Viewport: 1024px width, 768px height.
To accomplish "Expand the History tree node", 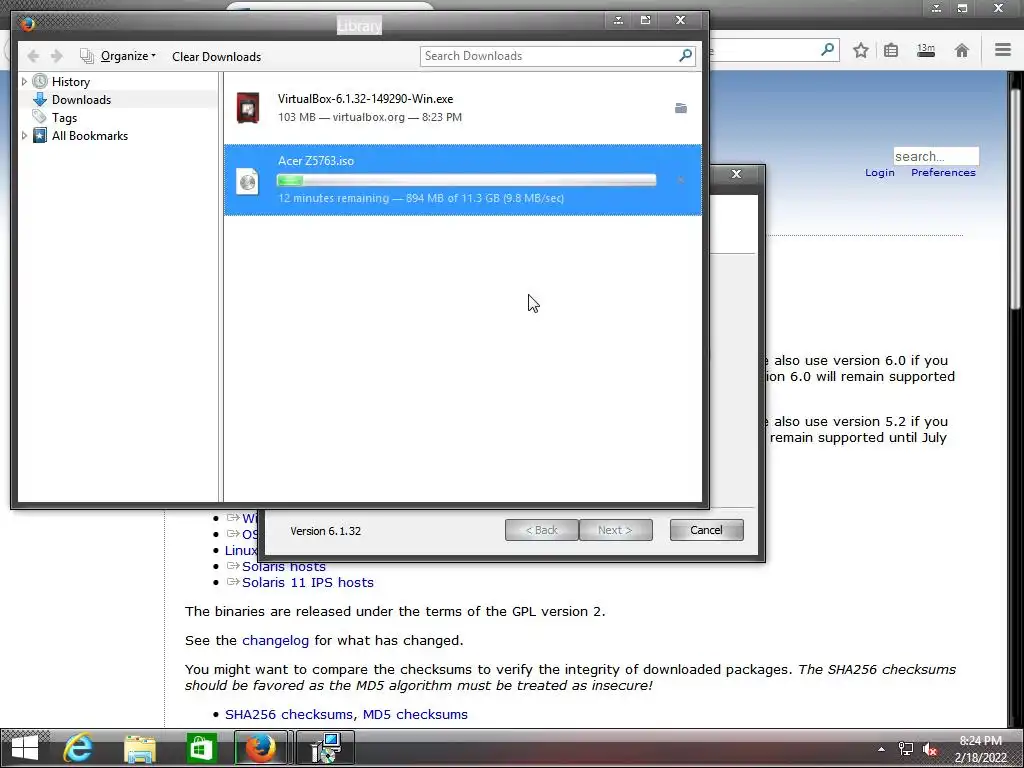I will click(24, 82).
